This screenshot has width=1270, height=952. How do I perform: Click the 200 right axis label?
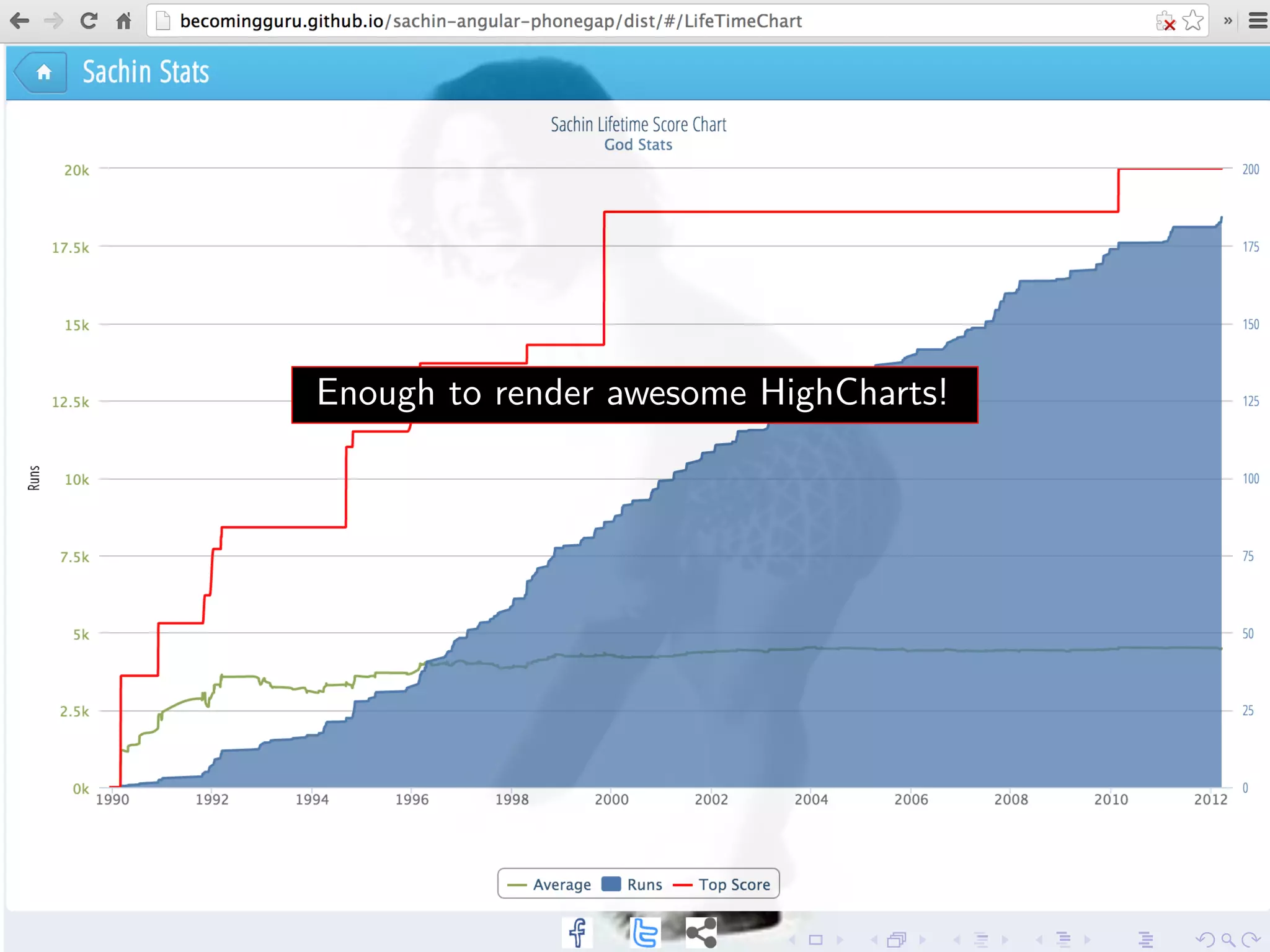pyautogui.click(x=1251, y=169)
